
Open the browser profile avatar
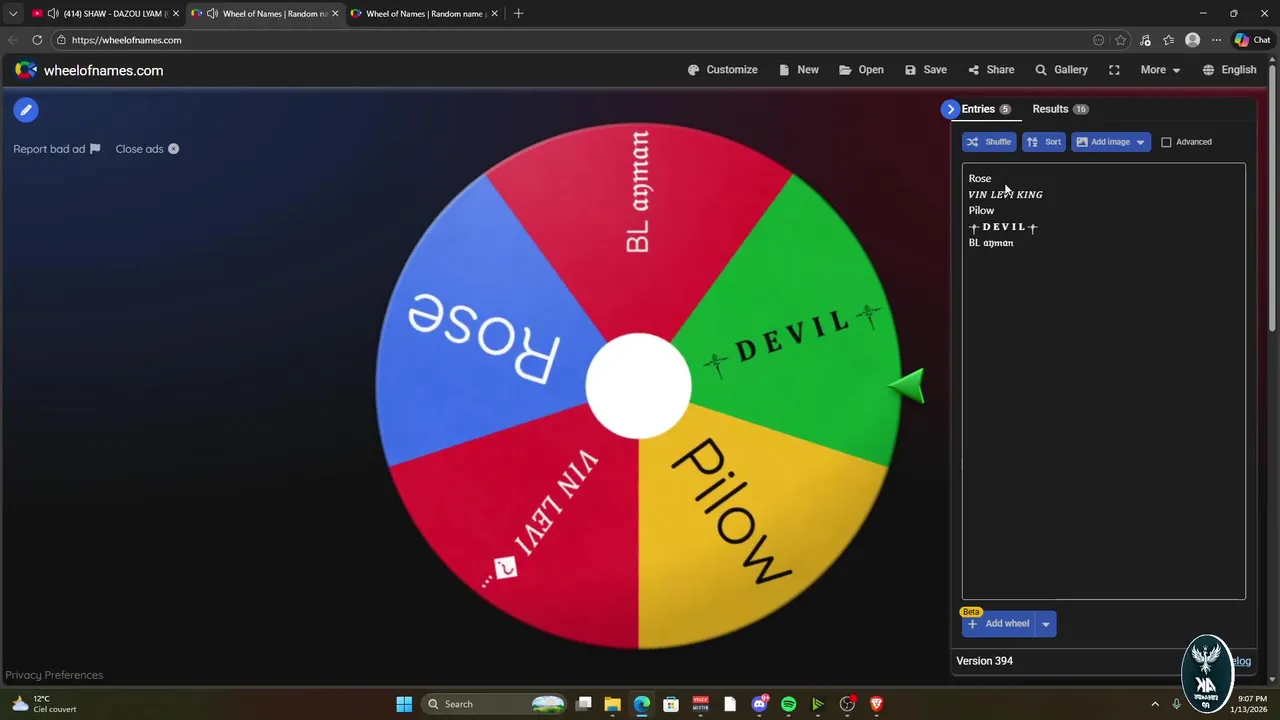pyautogui.click(x=1192, y=40)
